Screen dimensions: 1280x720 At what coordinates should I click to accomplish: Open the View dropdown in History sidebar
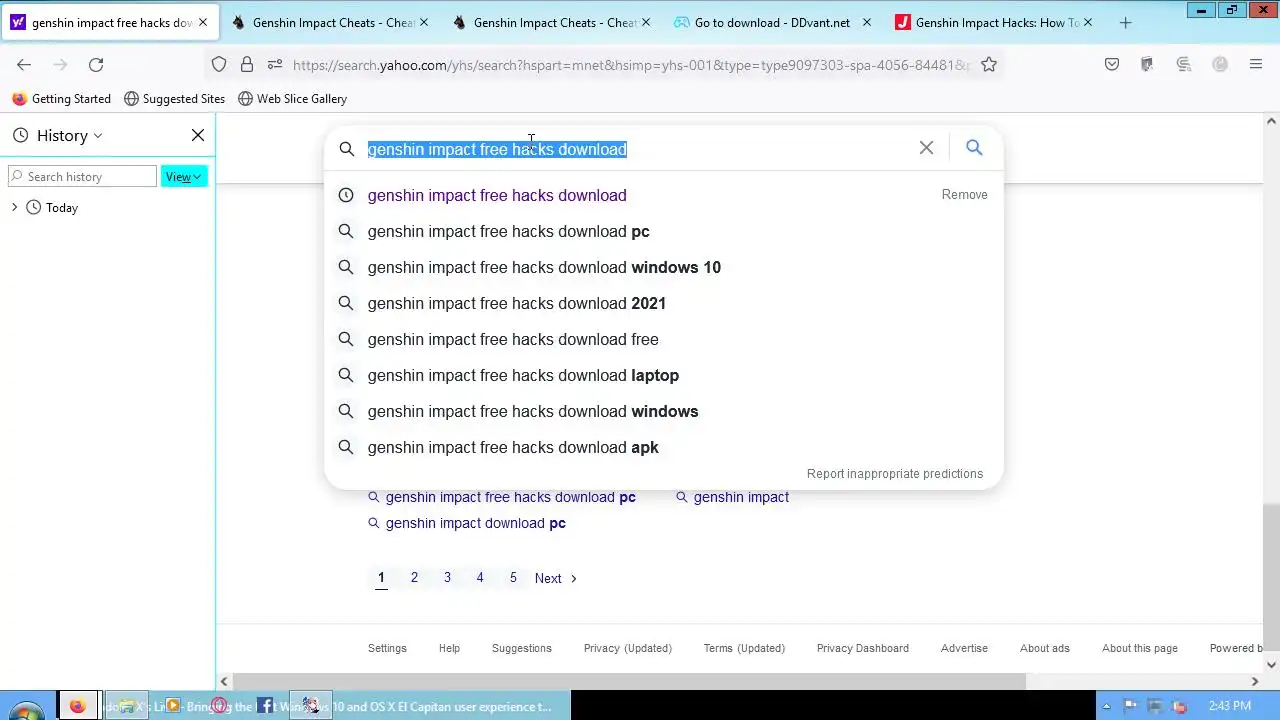pyautogui.click(x=184, y=177)
